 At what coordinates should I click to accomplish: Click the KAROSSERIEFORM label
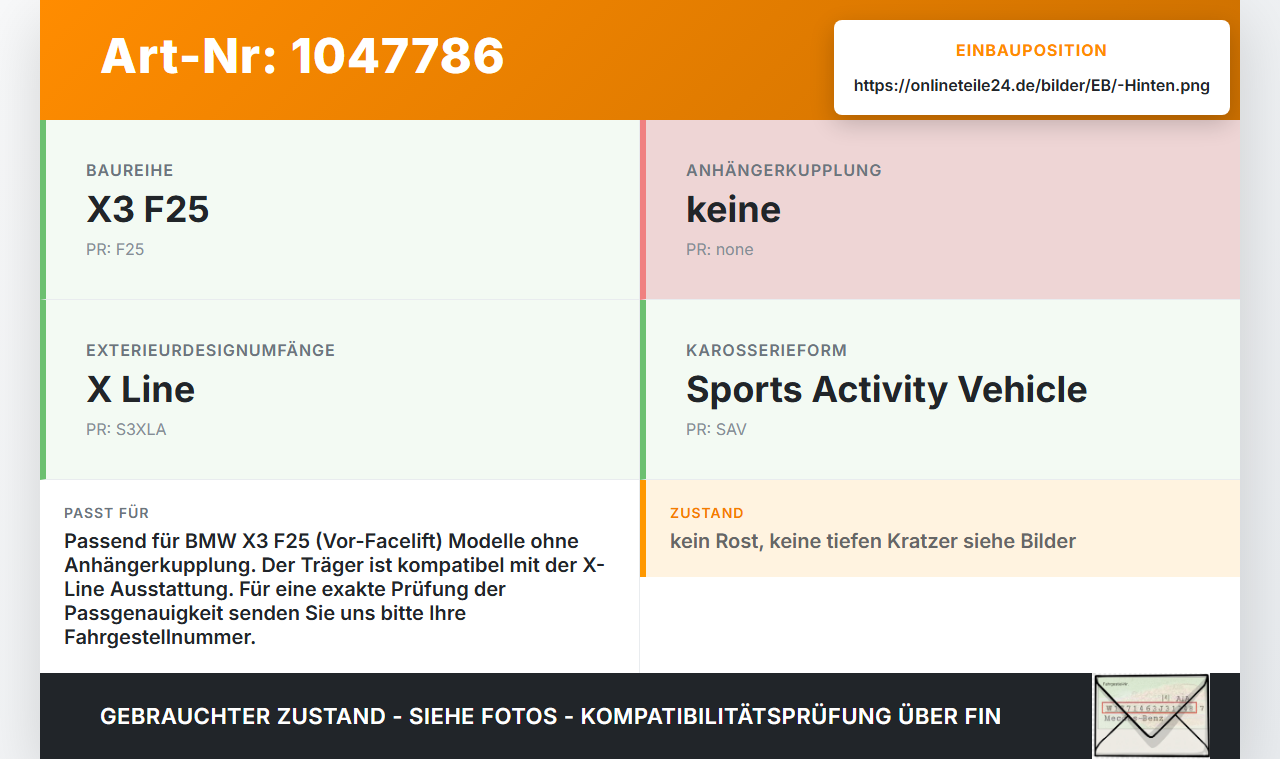[x=767, y=350]
